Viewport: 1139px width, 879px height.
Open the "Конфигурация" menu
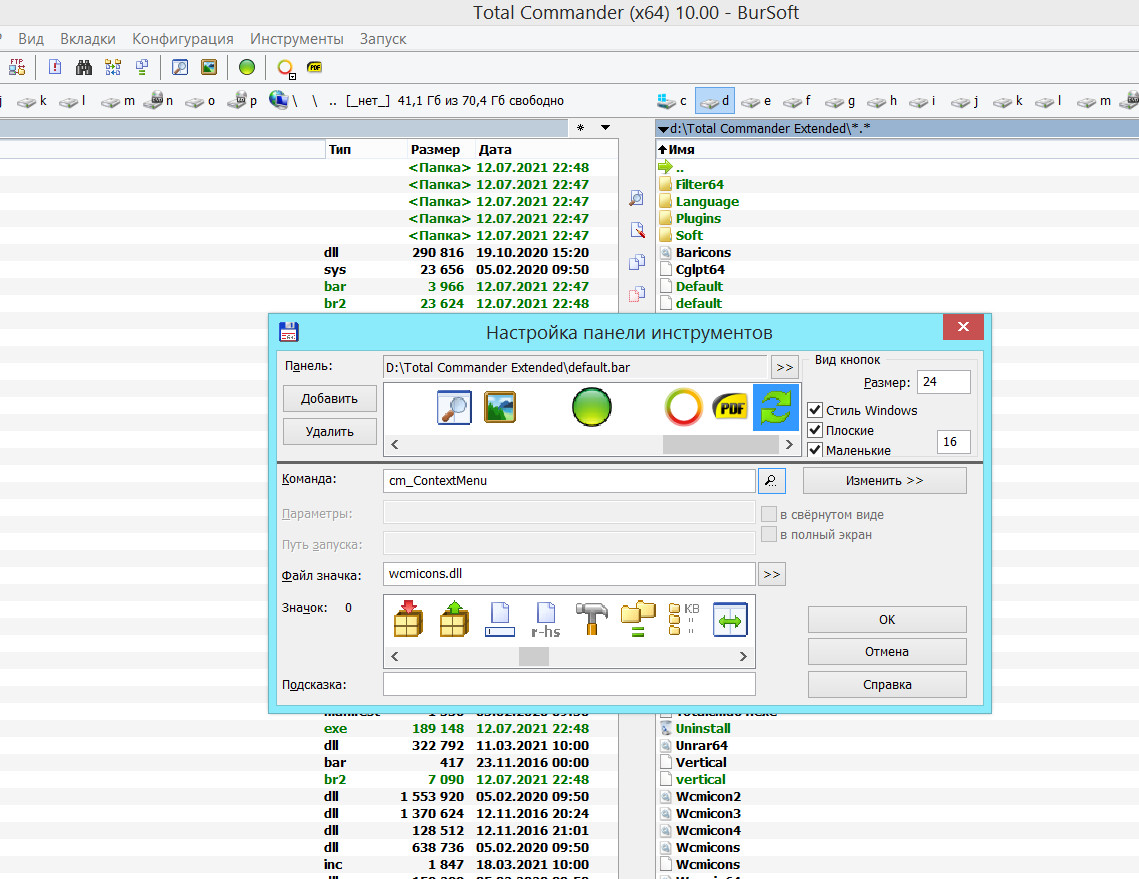coord(183,39)
